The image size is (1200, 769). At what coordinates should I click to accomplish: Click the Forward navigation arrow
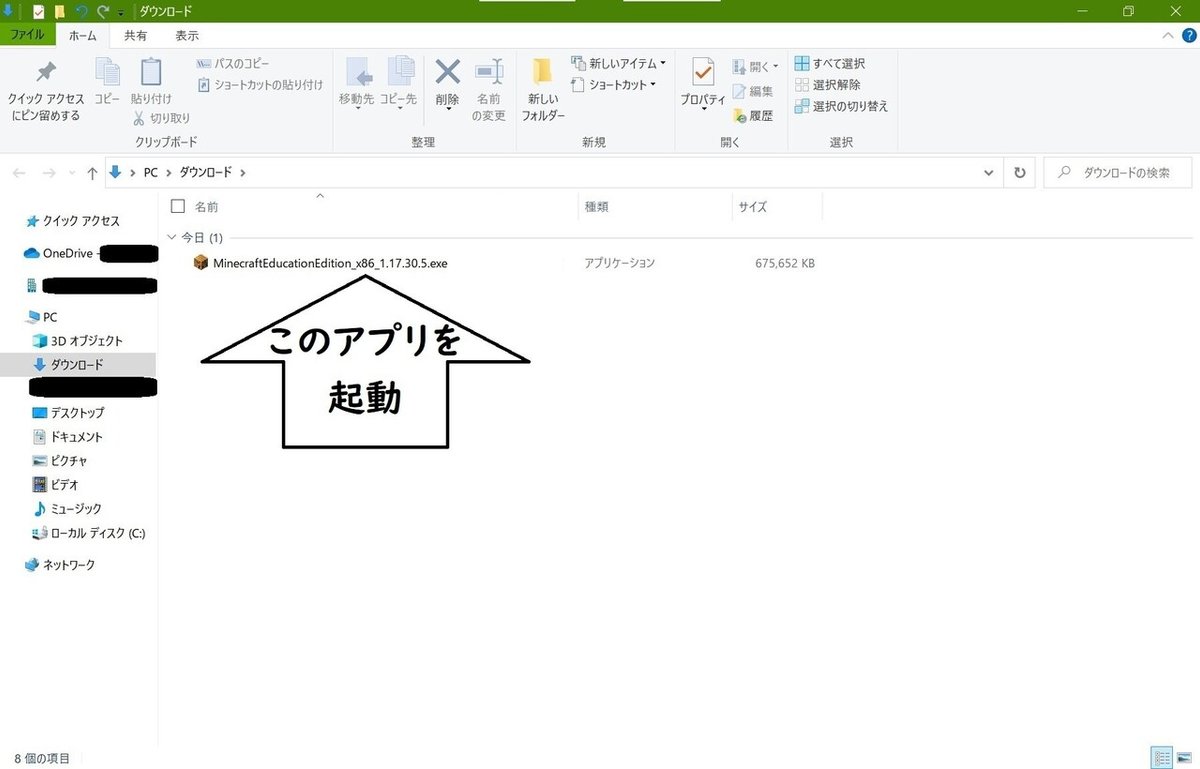pyautogui.click(x=49, y=173)
